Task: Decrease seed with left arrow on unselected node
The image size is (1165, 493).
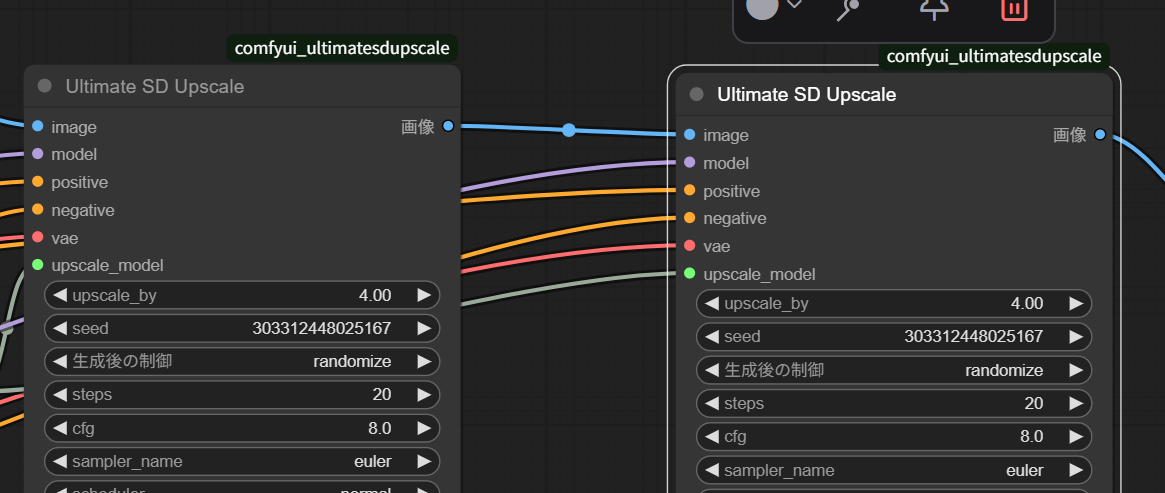Action: 60,327
